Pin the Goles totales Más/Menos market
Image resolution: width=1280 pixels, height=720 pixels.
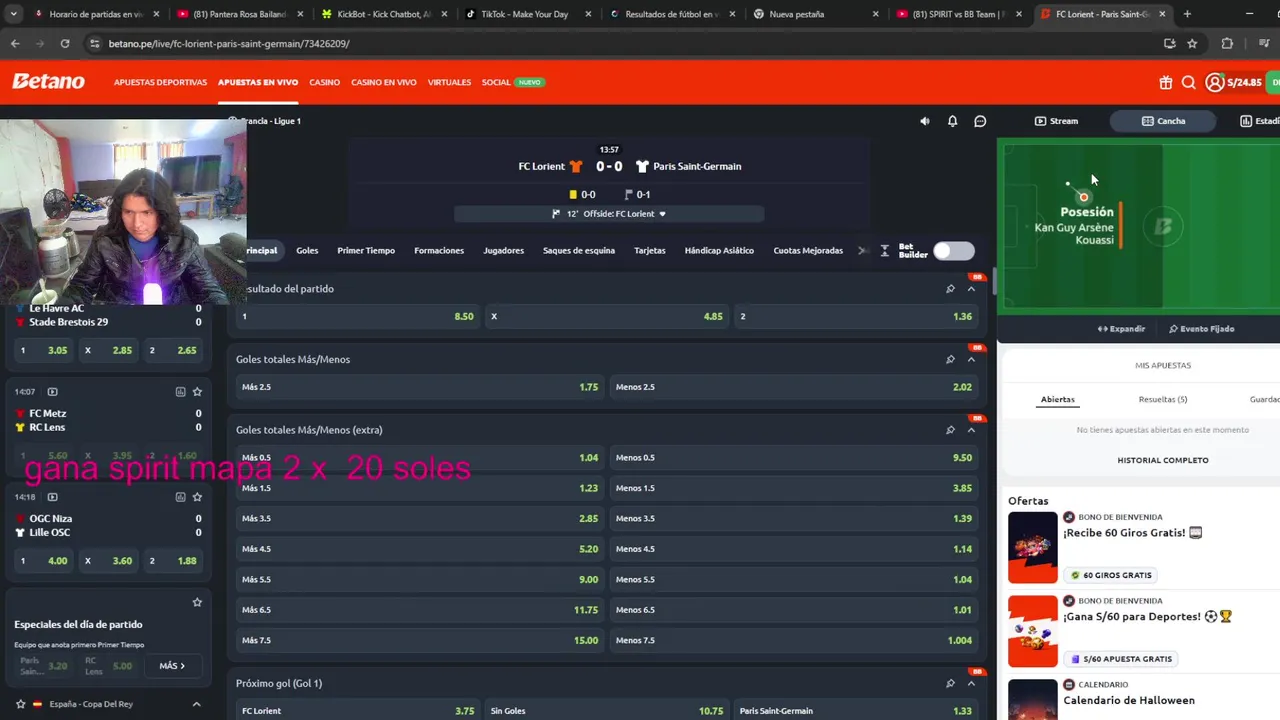[x=950, y=359]
